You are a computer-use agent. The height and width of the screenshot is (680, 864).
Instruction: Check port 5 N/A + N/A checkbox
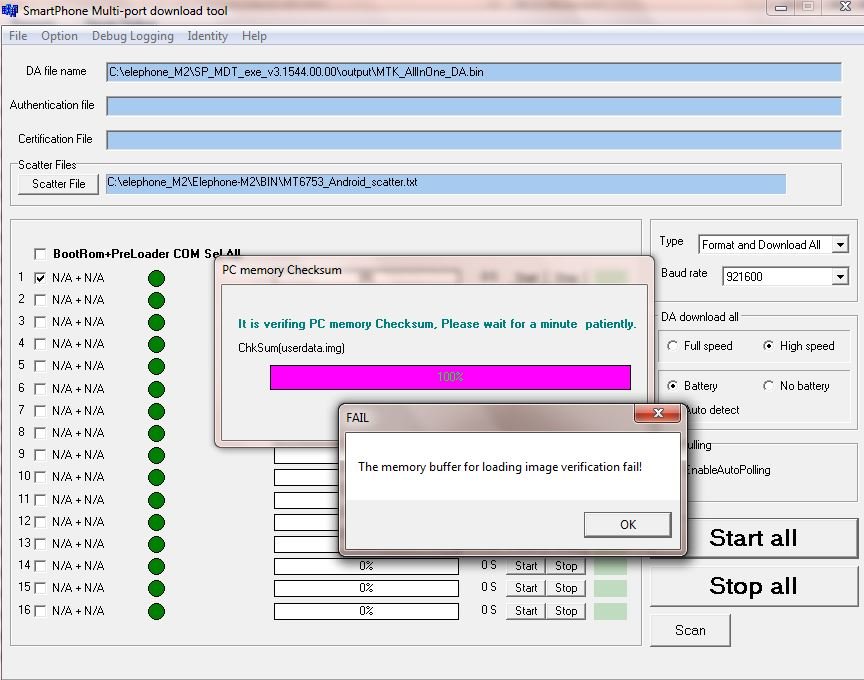(x=40, y=366)
